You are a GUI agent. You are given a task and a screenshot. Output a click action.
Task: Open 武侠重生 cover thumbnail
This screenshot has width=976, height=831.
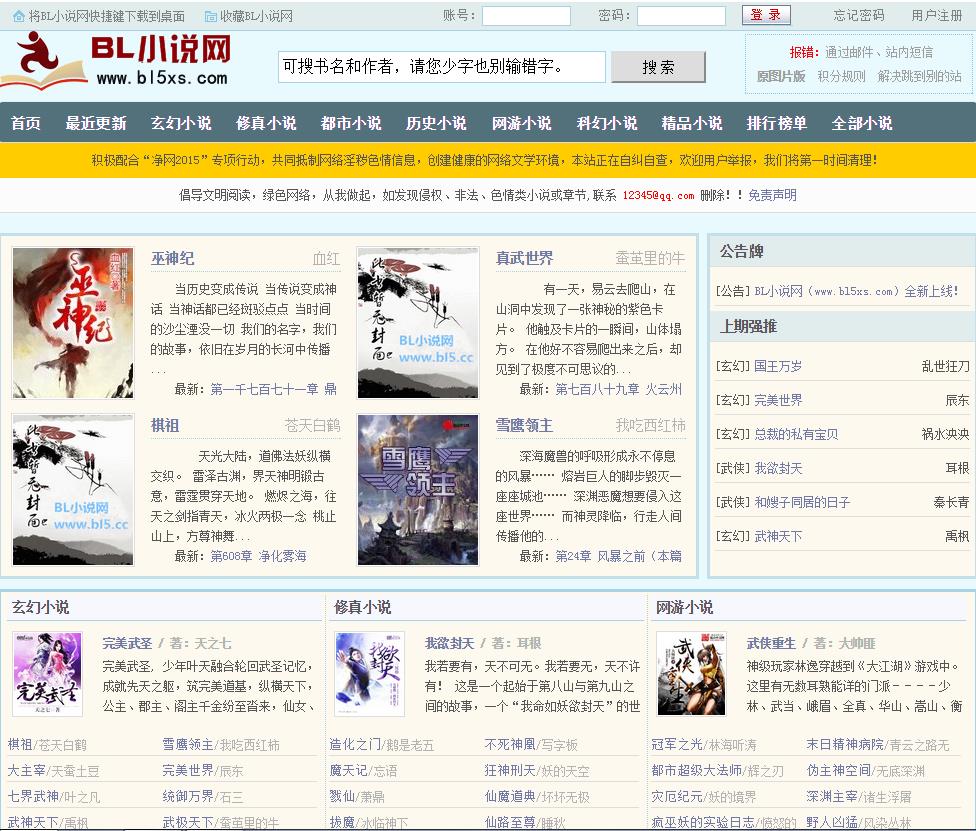[692, 674]
